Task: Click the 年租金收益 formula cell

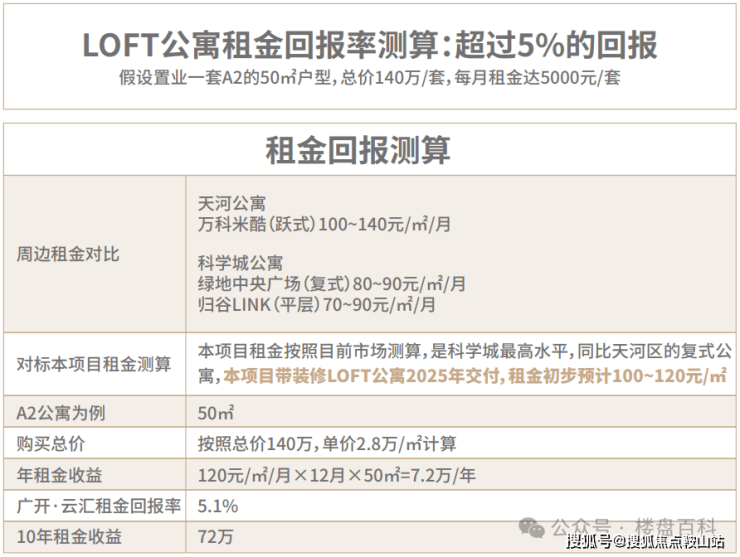Action: (x=336, y=475)
